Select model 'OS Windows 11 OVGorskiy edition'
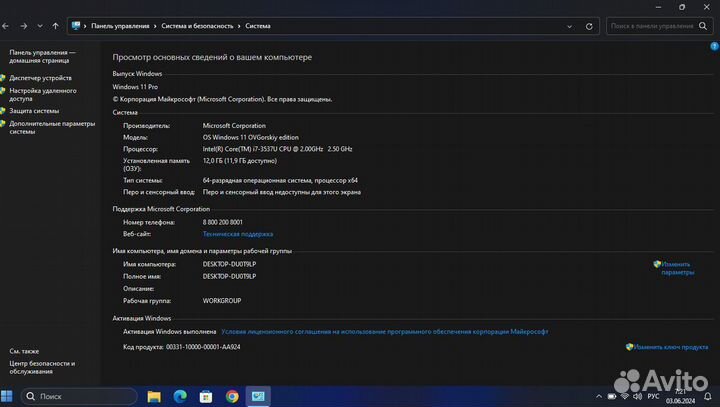The image size is (720, 407). pyautogui.click(x=251, y=137)
